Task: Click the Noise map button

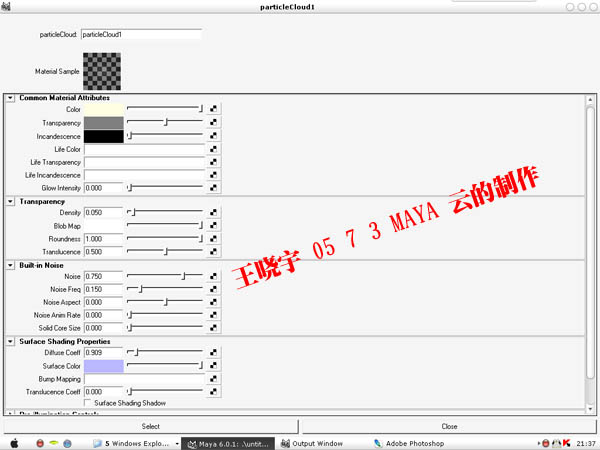Action: [x=214, y=276]
